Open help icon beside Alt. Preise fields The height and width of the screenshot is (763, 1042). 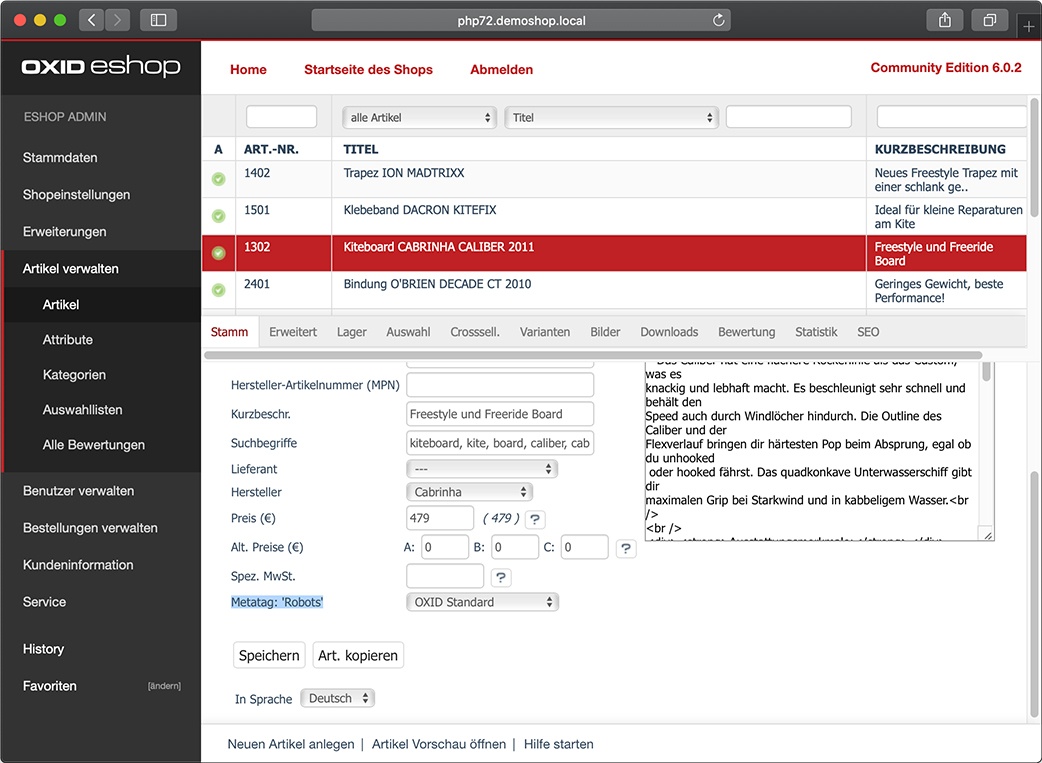tap(626, 548)
